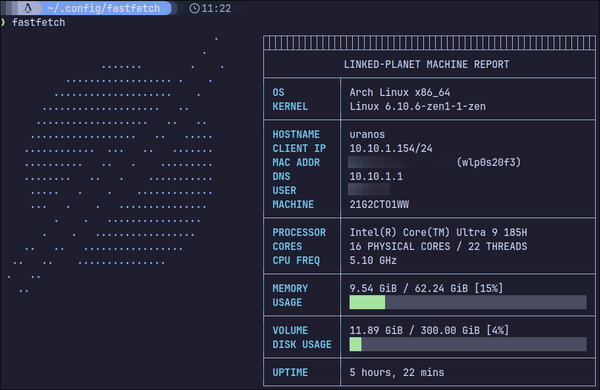The image size is (600, 390).
Task: Click the blurred MAC address value
Action: point(400,162)
